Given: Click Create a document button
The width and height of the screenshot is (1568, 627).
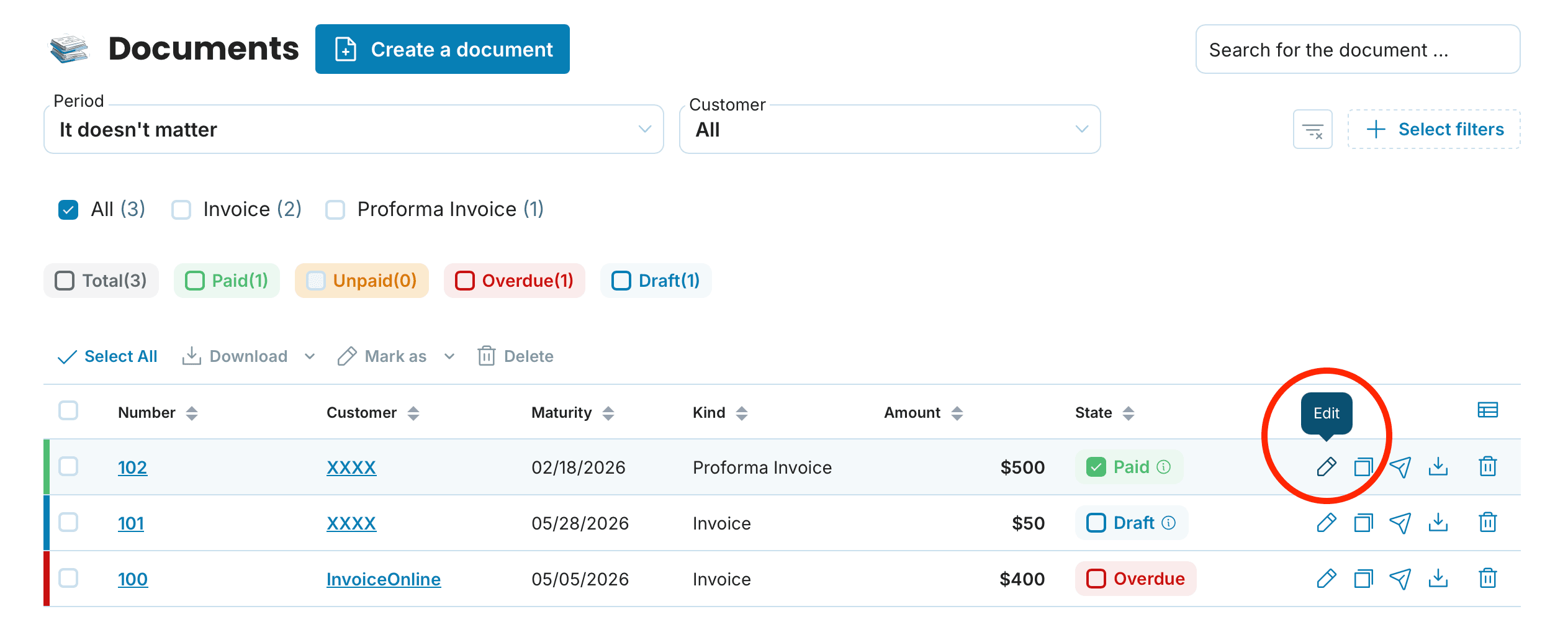Looking at the screenshot, I should (x=443, y=49).
